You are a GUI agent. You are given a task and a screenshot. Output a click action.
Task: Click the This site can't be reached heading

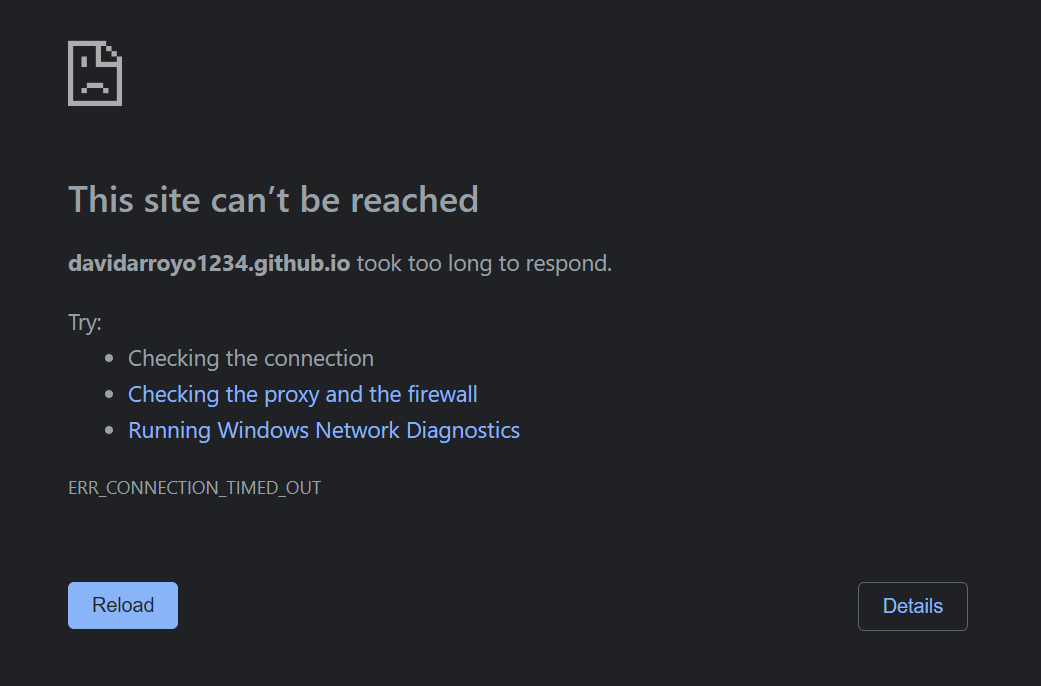coord(273,200)
